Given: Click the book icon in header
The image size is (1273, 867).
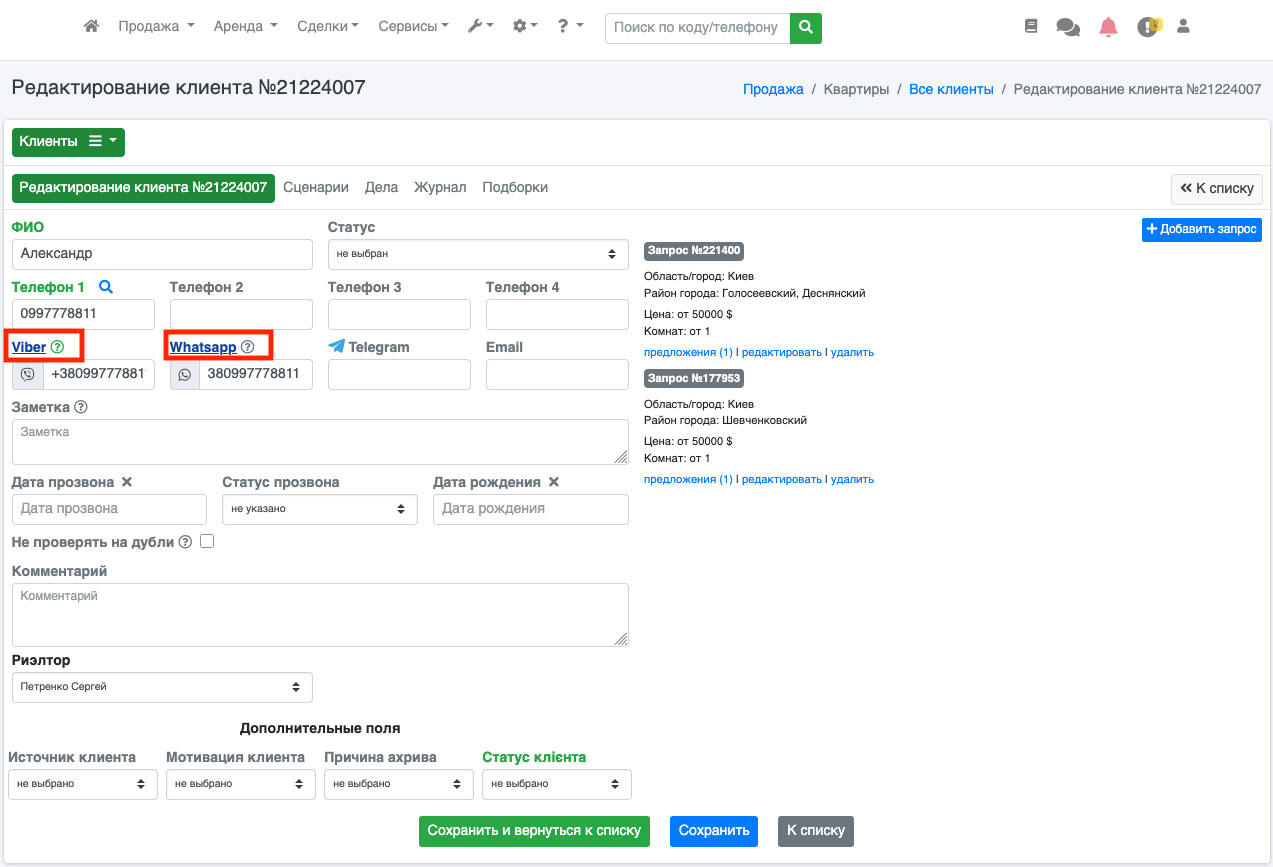Looking at the screenshot, I should coord(1031,27).
